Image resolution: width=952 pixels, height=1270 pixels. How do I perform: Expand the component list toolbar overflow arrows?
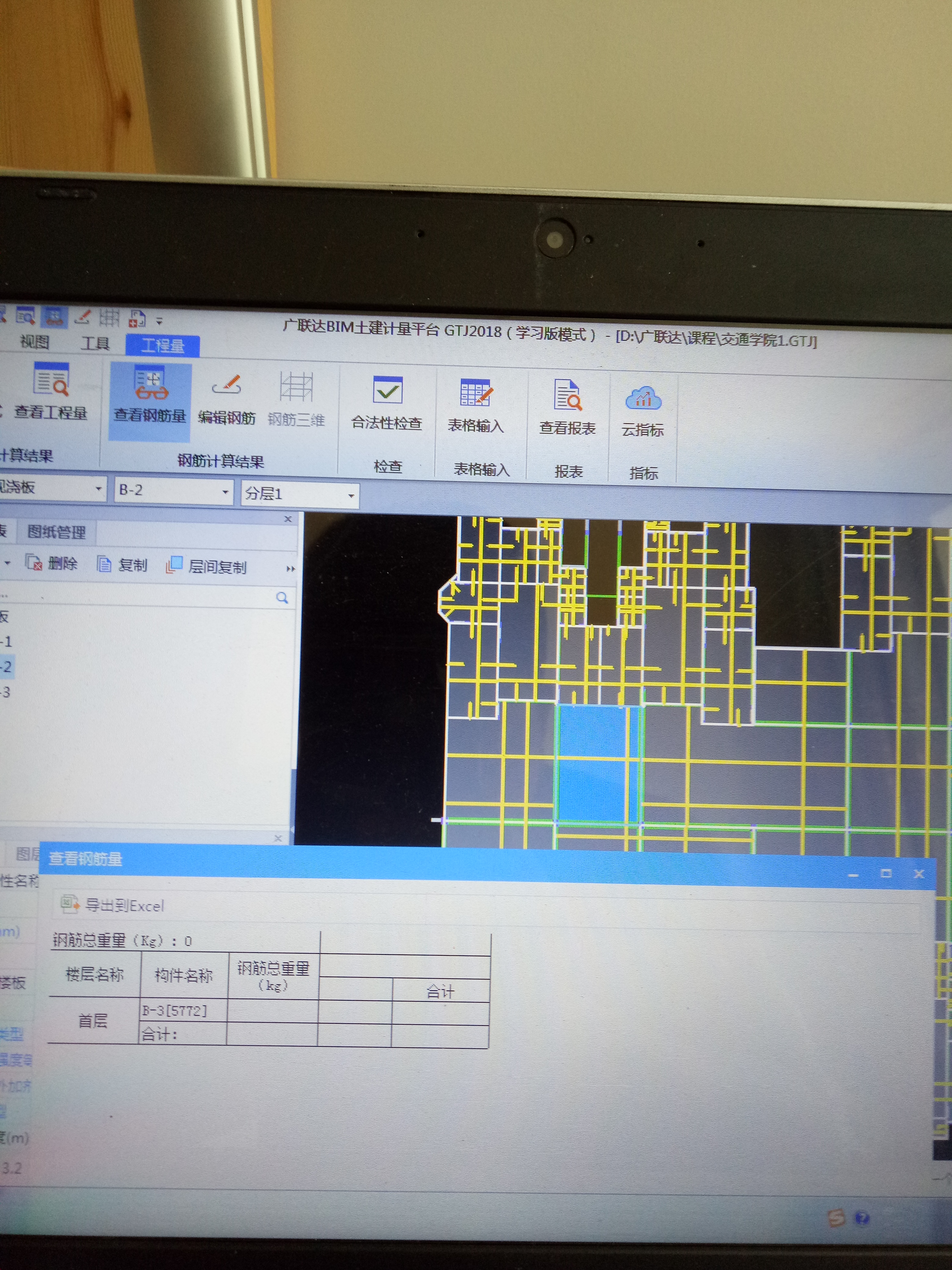290,568
